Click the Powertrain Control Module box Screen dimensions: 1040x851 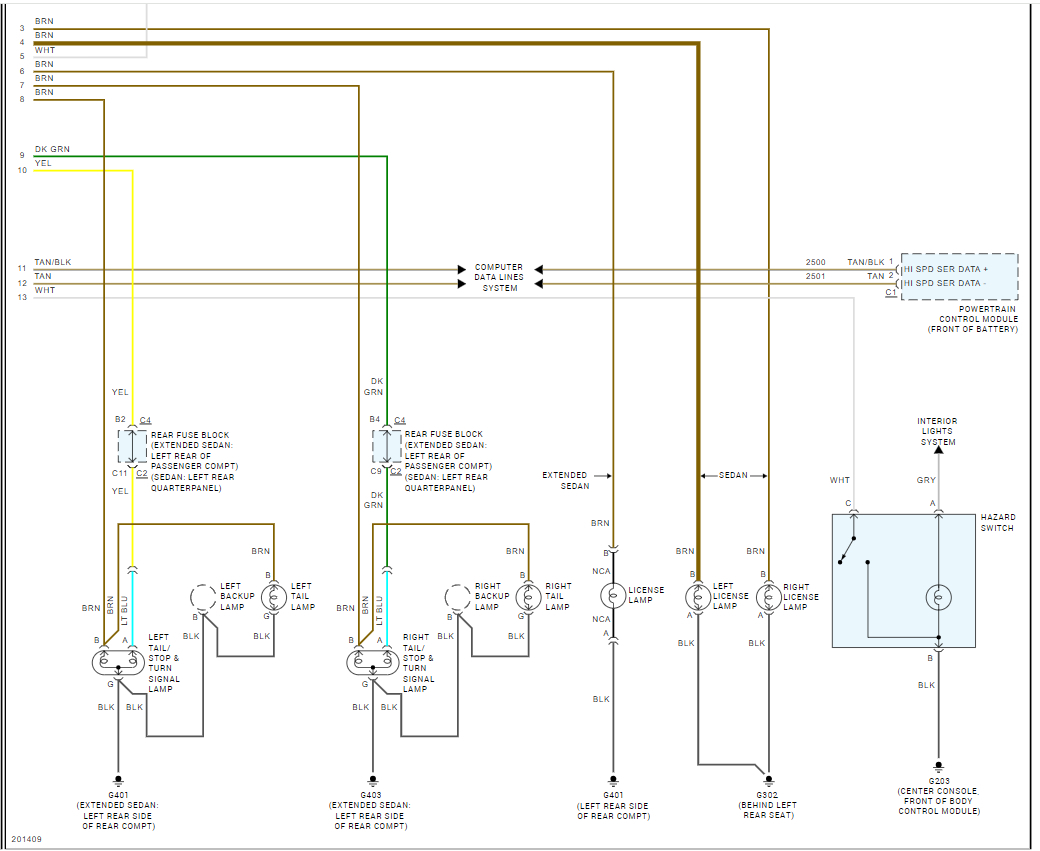(960, 277)
